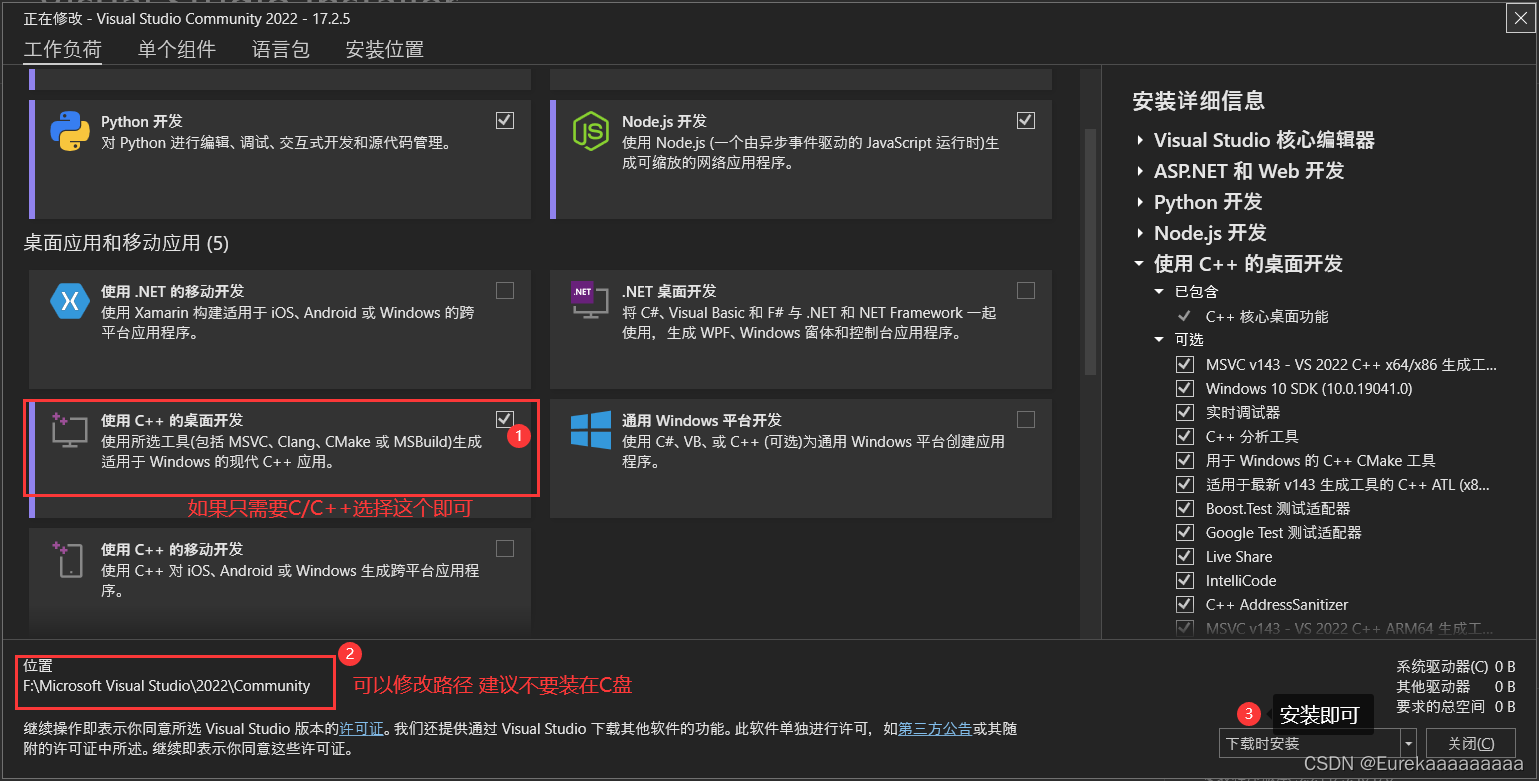This screenshot has height=781, width=1539.
Task: Click the Xamarin .NET mobile development icon
Action: click(x=70, y=300)
